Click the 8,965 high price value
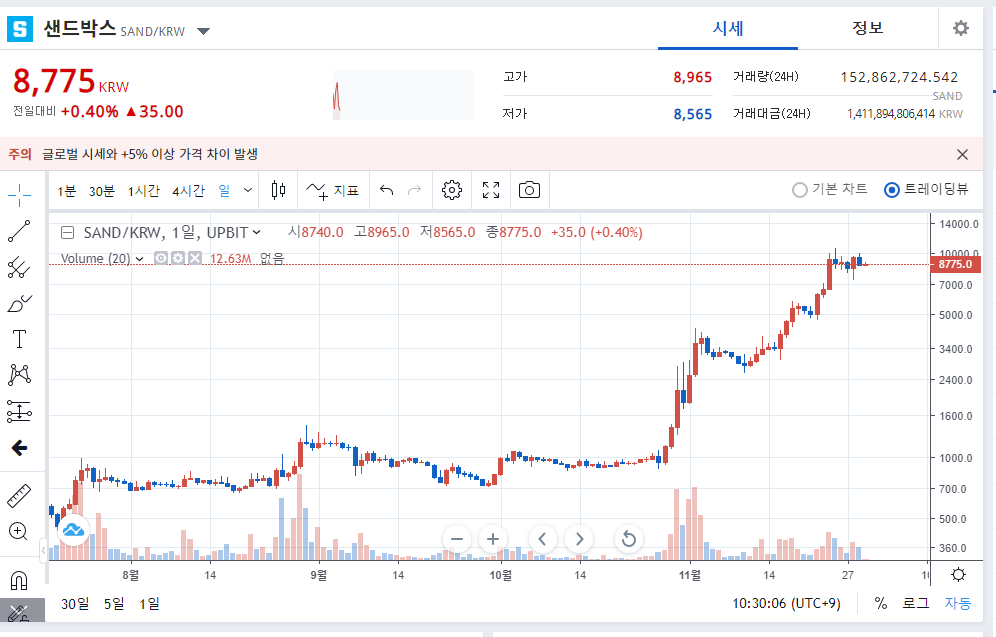The width and height of the screenshot is (996, 637). (x=692, y=77)
